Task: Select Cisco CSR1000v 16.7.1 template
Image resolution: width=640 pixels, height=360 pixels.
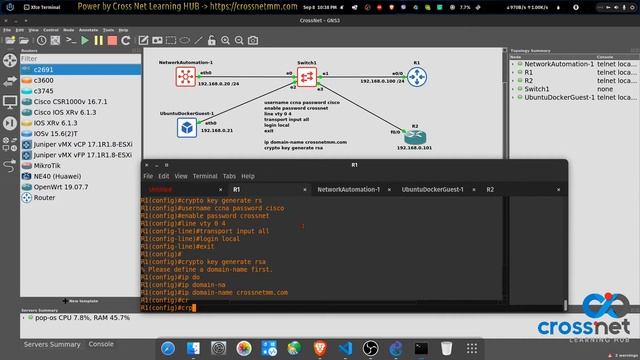Action: point(80,102)
